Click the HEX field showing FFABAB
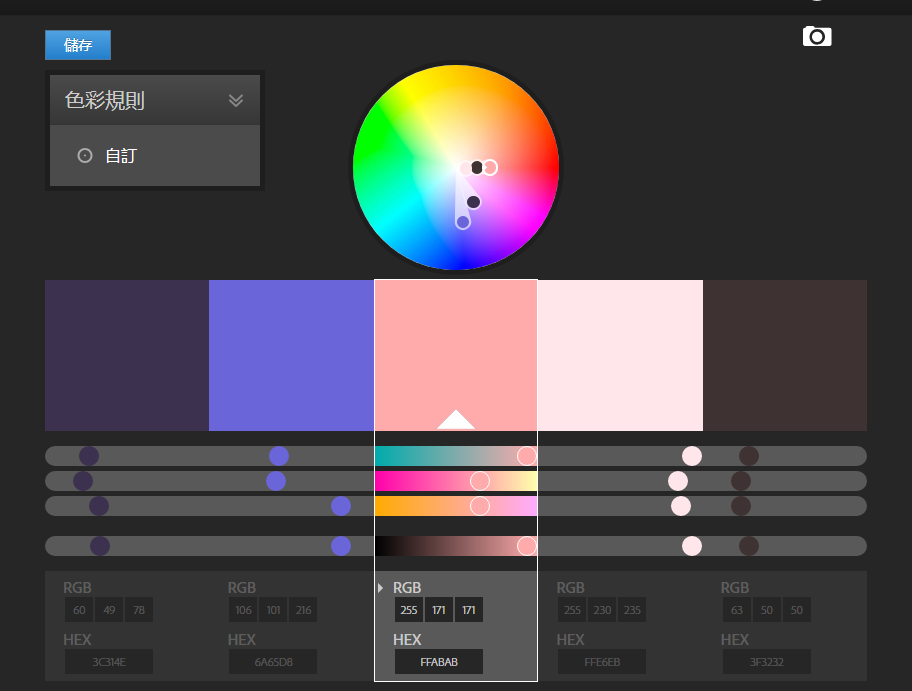Screen dimensions: 912x691 click(439, 662)
